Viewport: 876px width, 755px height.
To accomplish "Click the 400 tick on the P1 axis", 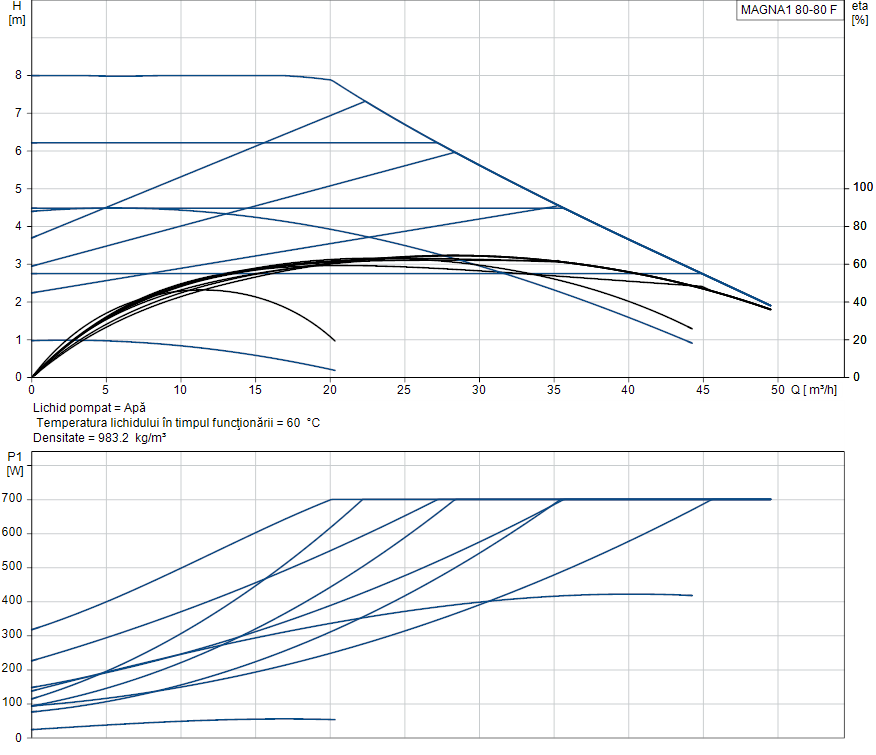I will click(x=13, y=601).
